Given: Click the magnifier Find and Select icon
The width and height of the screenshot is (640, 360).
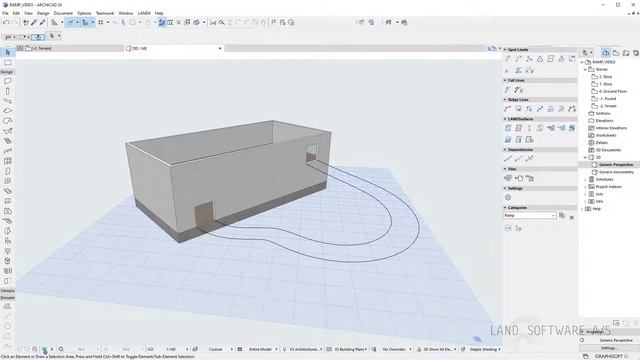Looking at the screenshot, I should click(x=222, y=22).
